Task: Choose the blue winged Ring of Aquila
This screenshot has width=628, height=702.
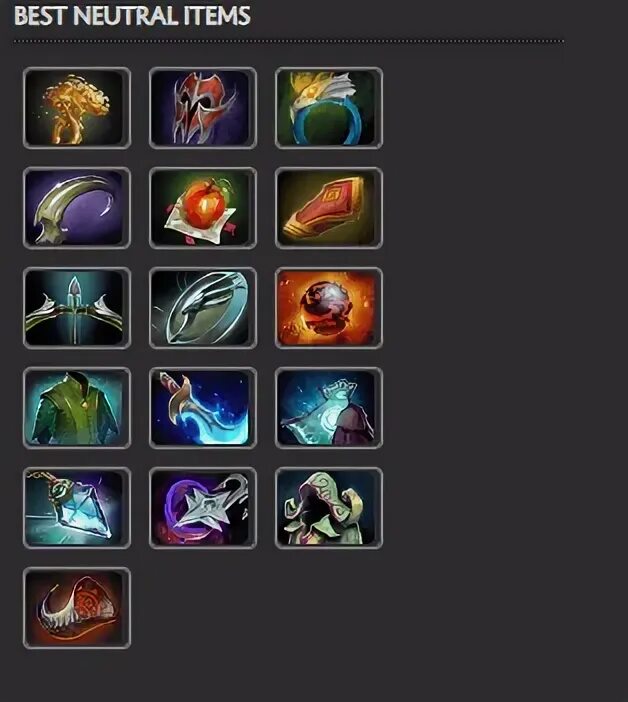Action: point(329,108)
